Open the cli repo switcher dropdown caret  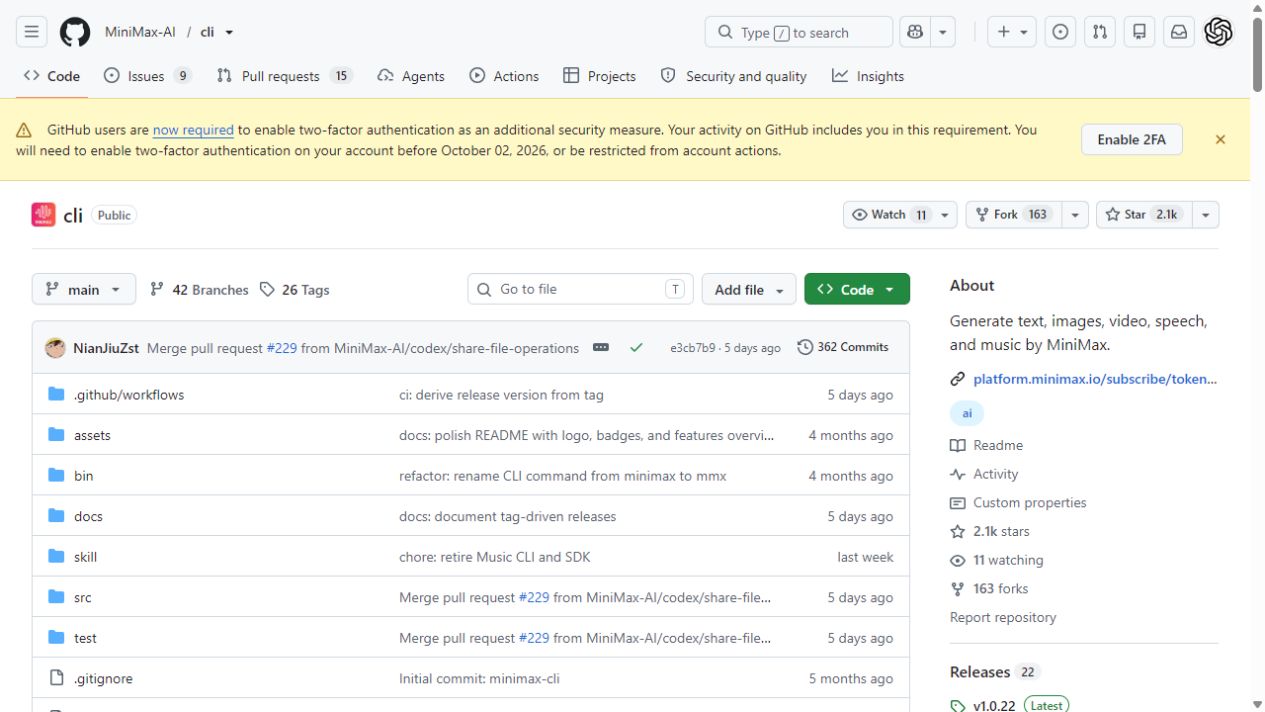click(229, 32)
